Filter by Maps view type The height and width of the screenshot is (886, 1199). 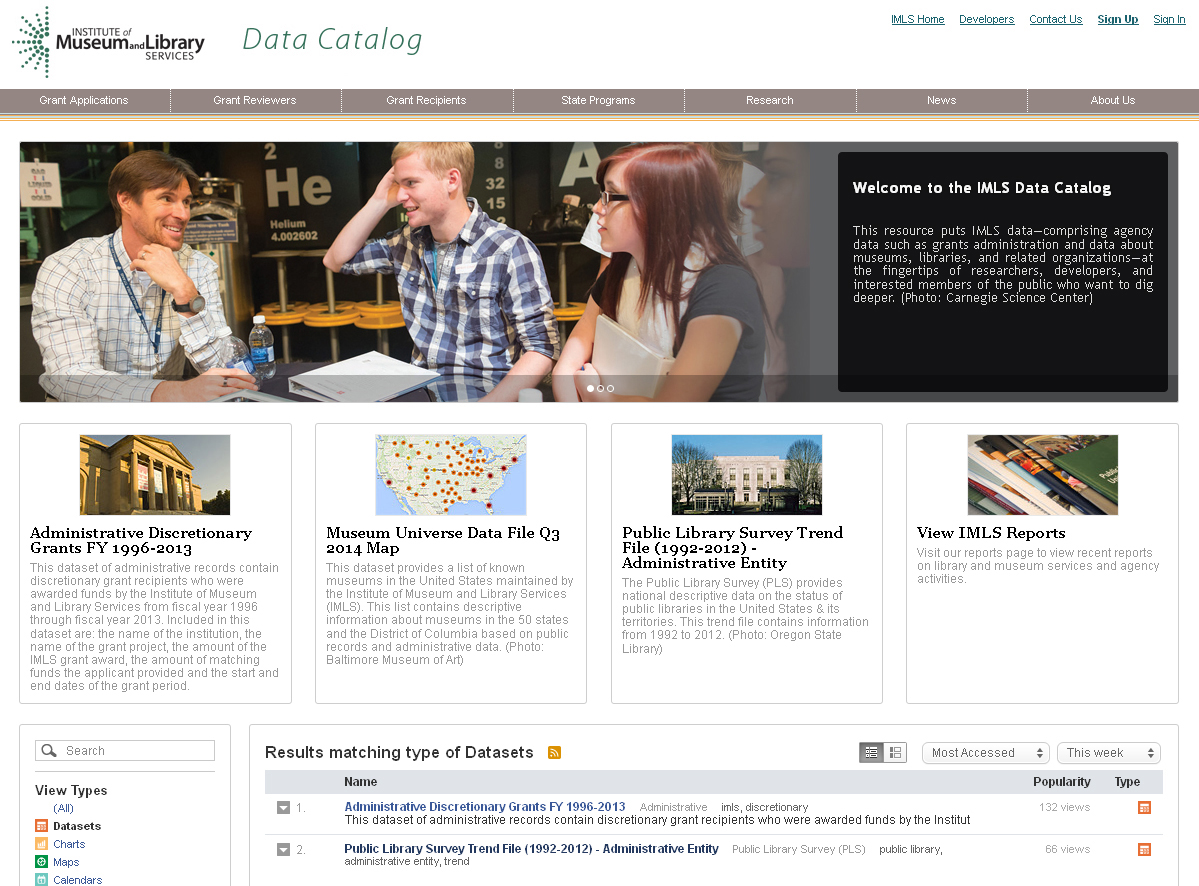point(66,862)
